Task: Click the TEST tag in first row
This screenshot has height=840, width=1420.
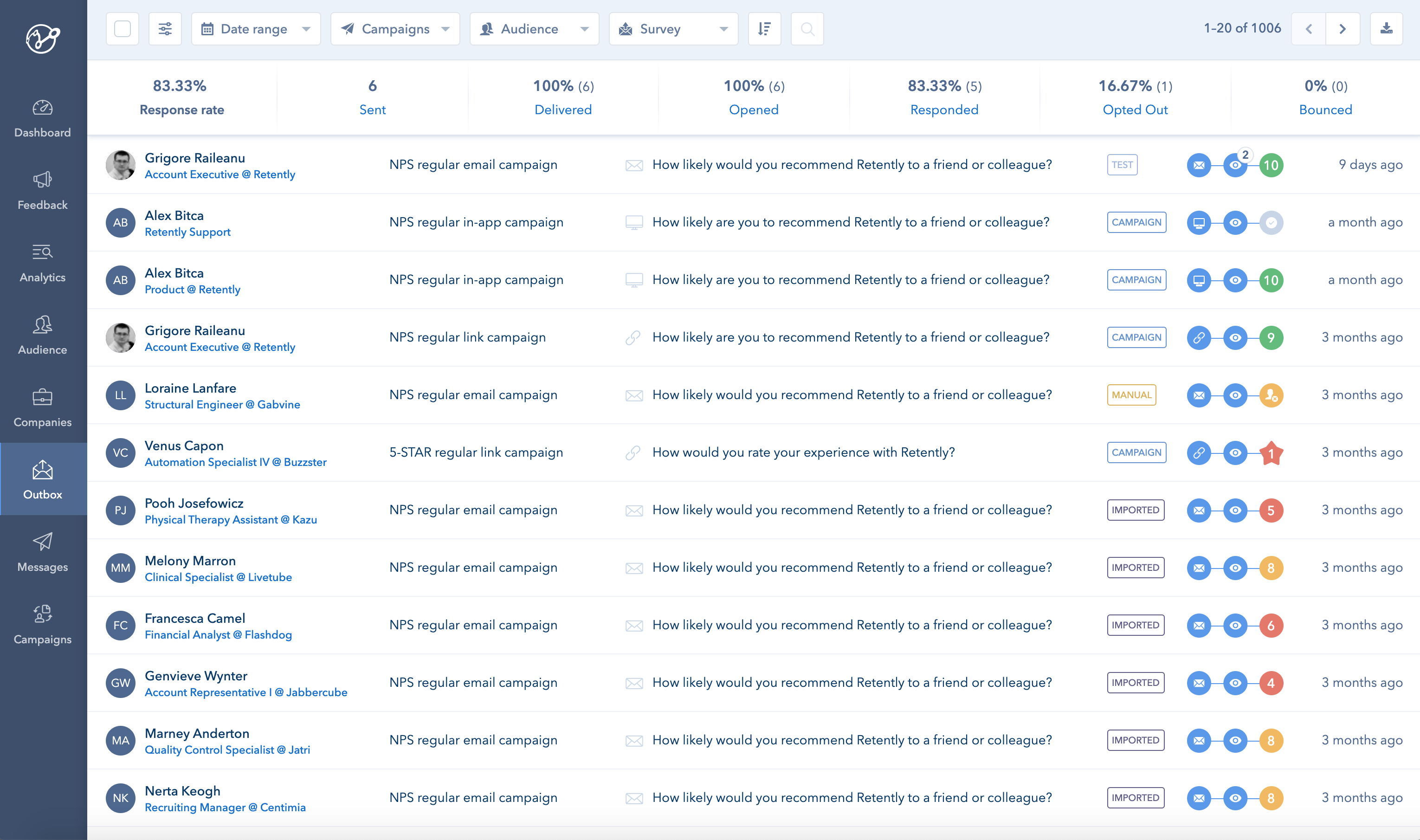Action: [1122, 165]
